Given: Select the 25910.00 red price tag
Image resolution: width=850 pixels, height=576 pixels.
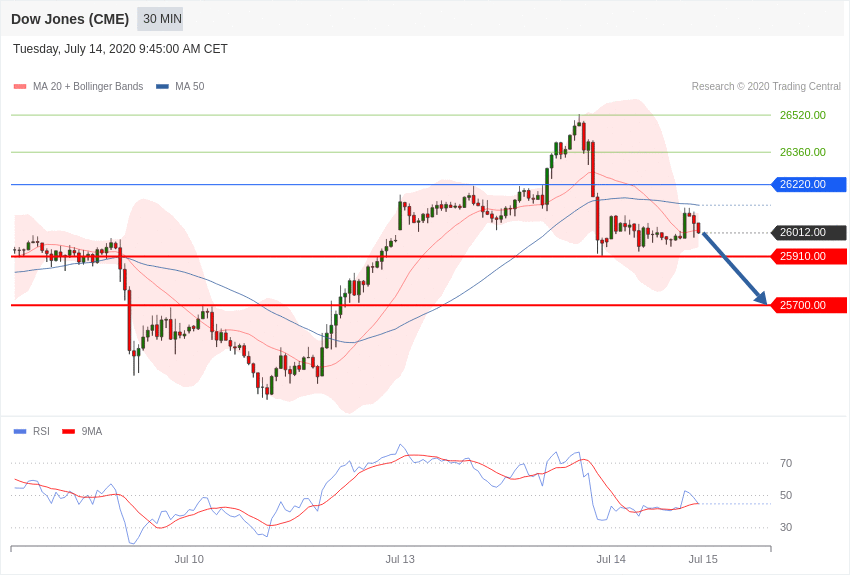Looking at the screenshot, I should [808, 256].
